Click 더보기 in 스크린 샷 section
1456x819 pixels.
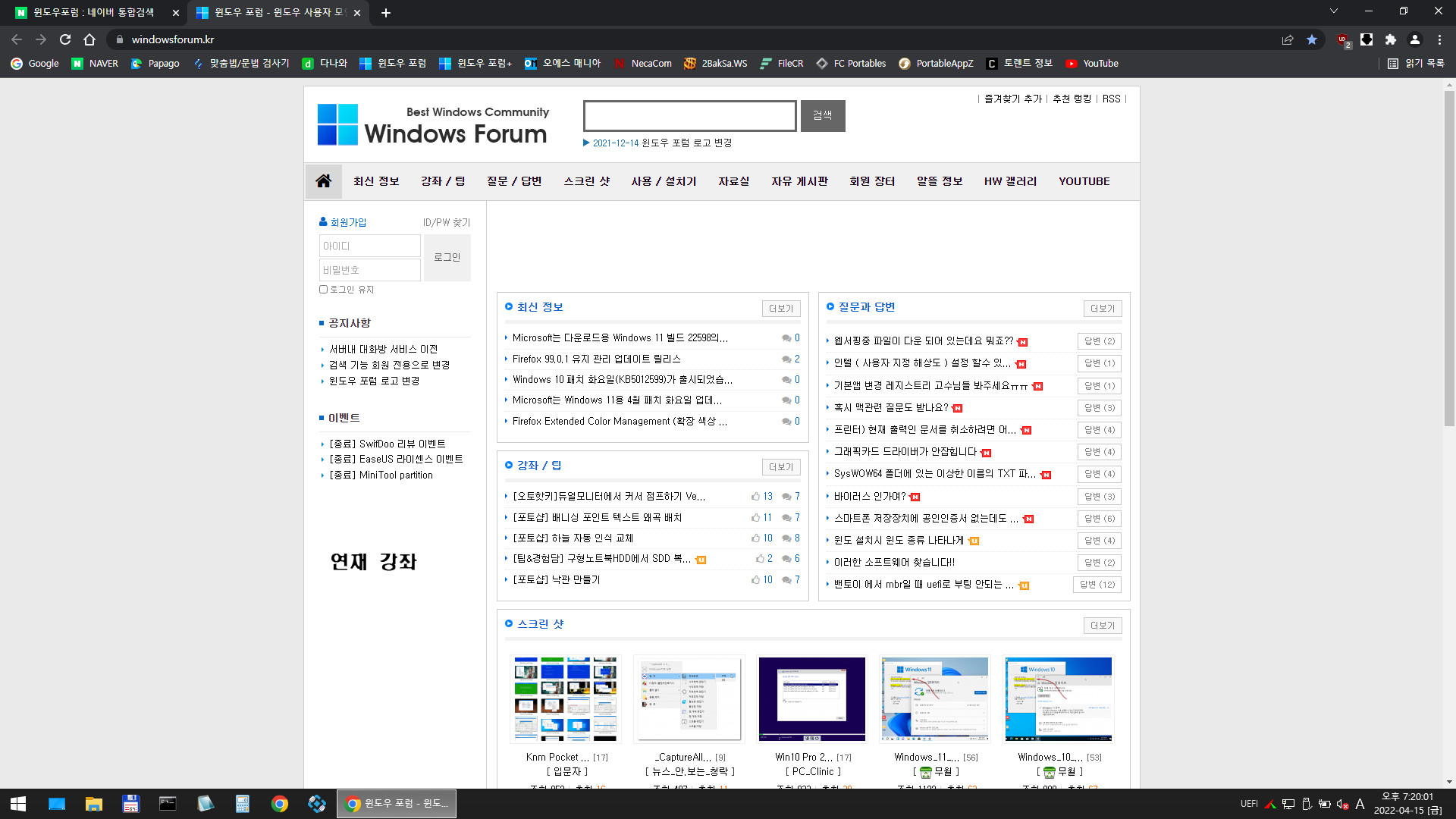tap(1103, 625)
